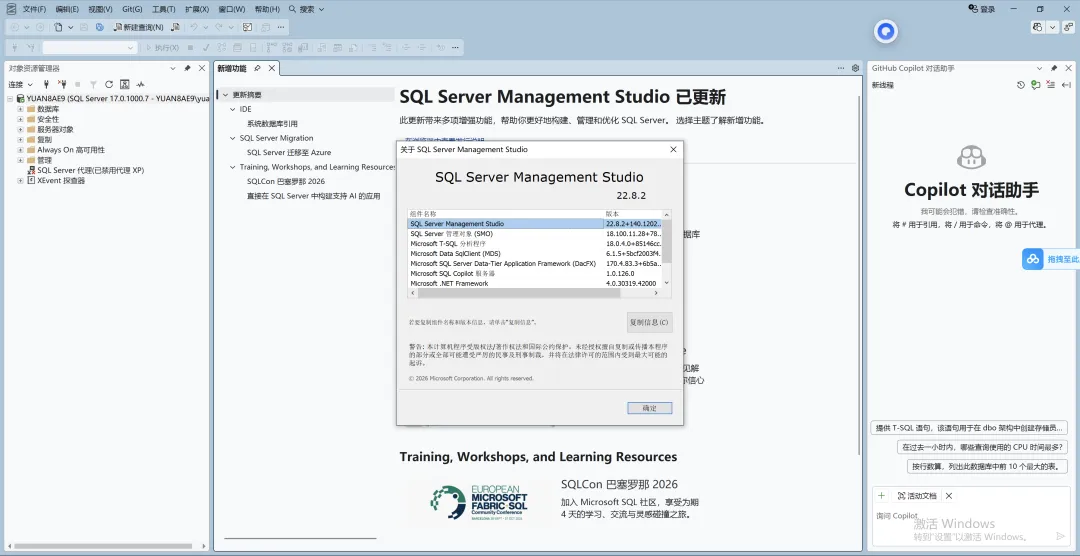Expand the 数据库 folder node
This screenshot has width=1080, height=556.
(21, 110)
